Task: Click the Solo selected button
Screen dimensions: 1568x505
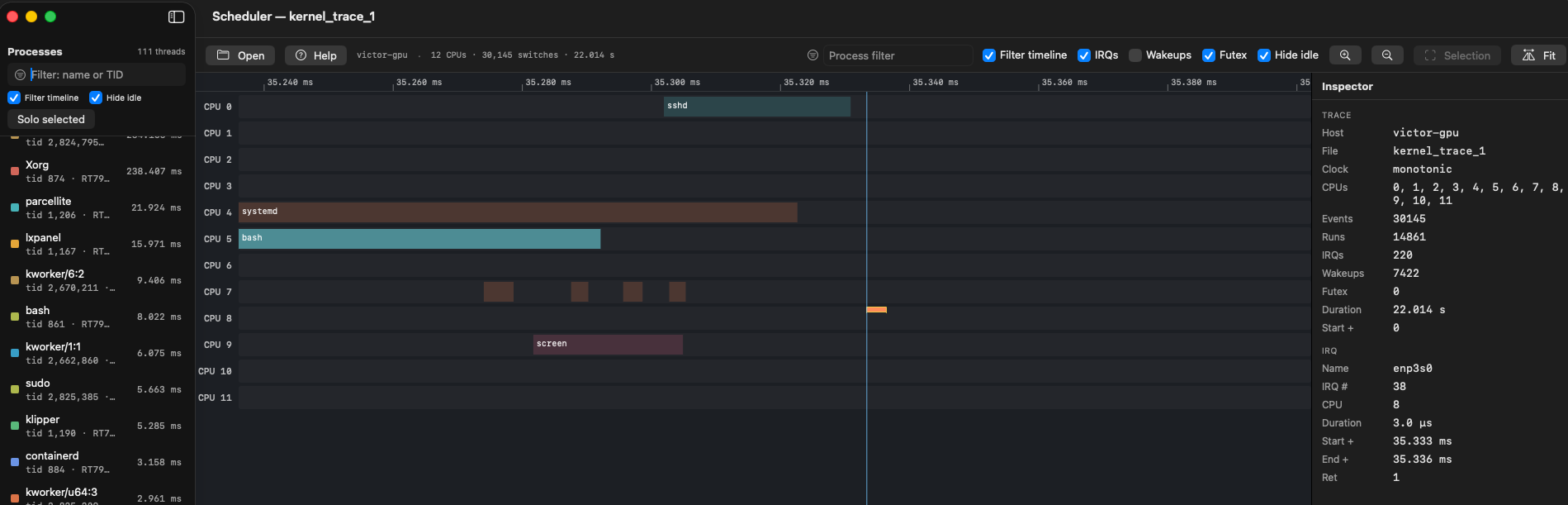Action: 51,119
